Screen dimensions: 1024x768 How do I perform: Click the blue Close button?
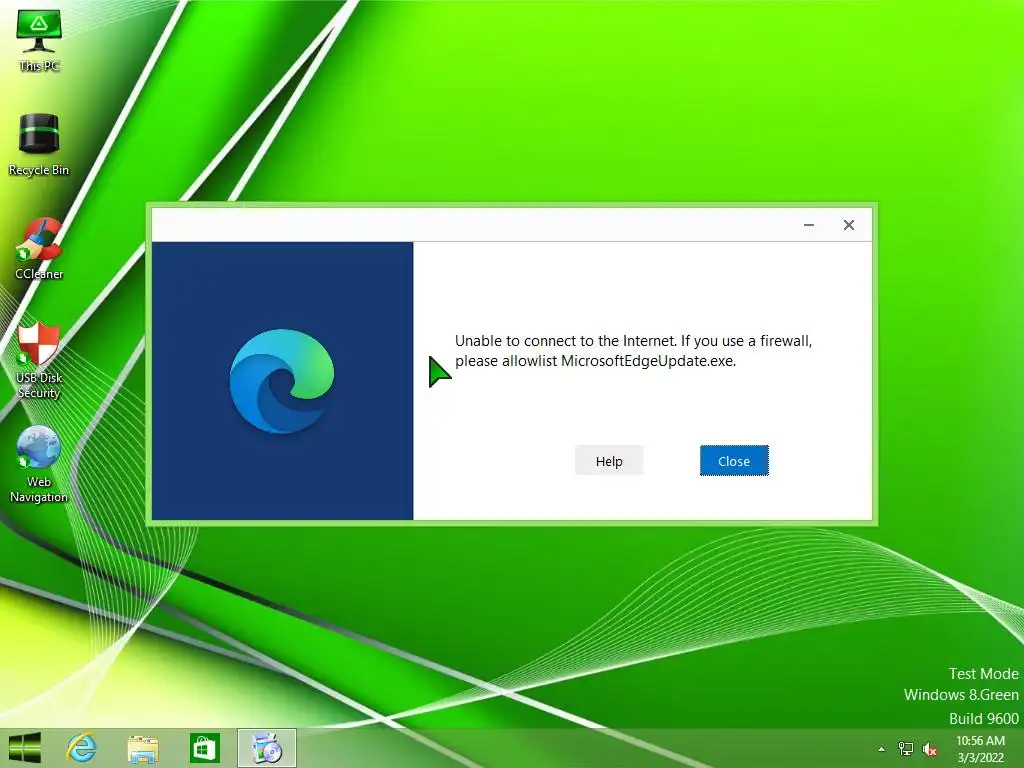pyautogui.click(x=734, y=461)
